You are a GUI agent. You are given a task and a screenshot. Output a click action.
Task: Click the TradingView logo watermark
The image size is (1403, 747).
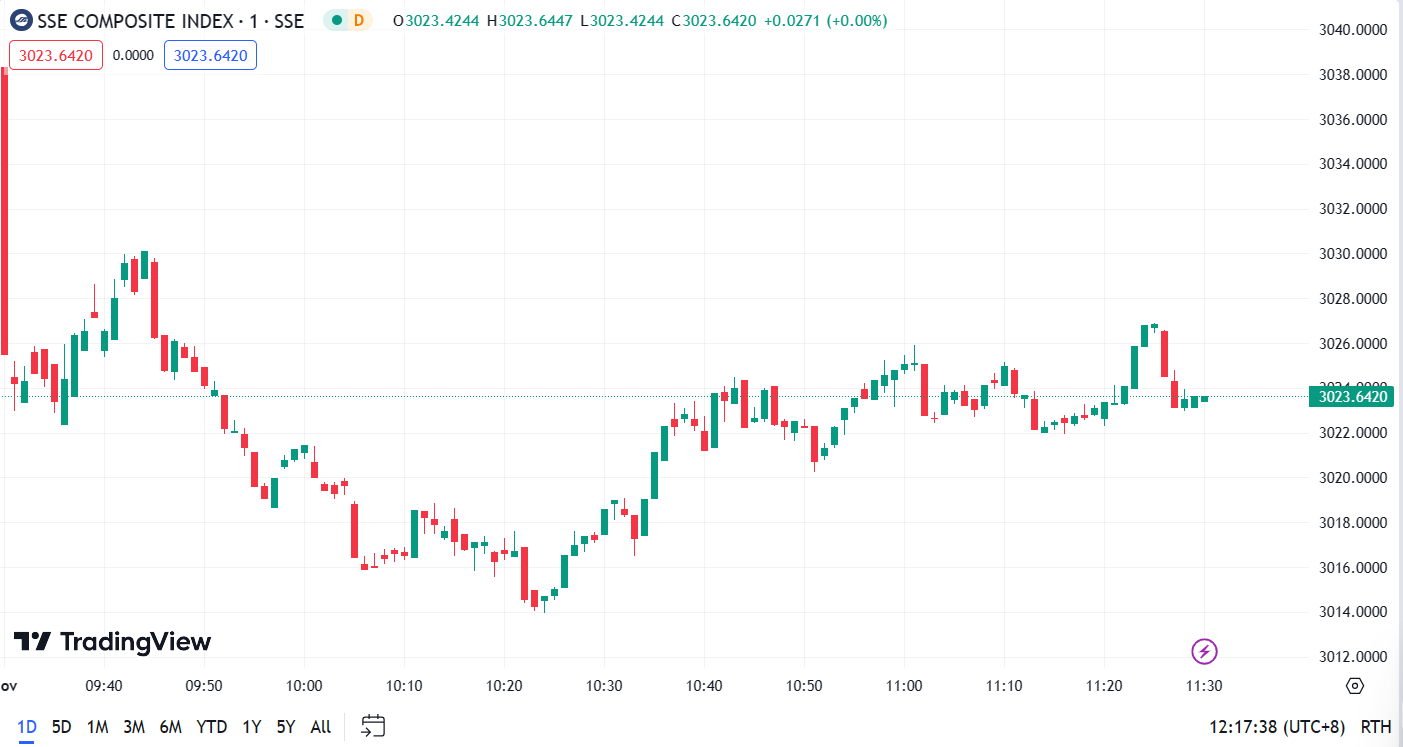(x=112, y=642)
